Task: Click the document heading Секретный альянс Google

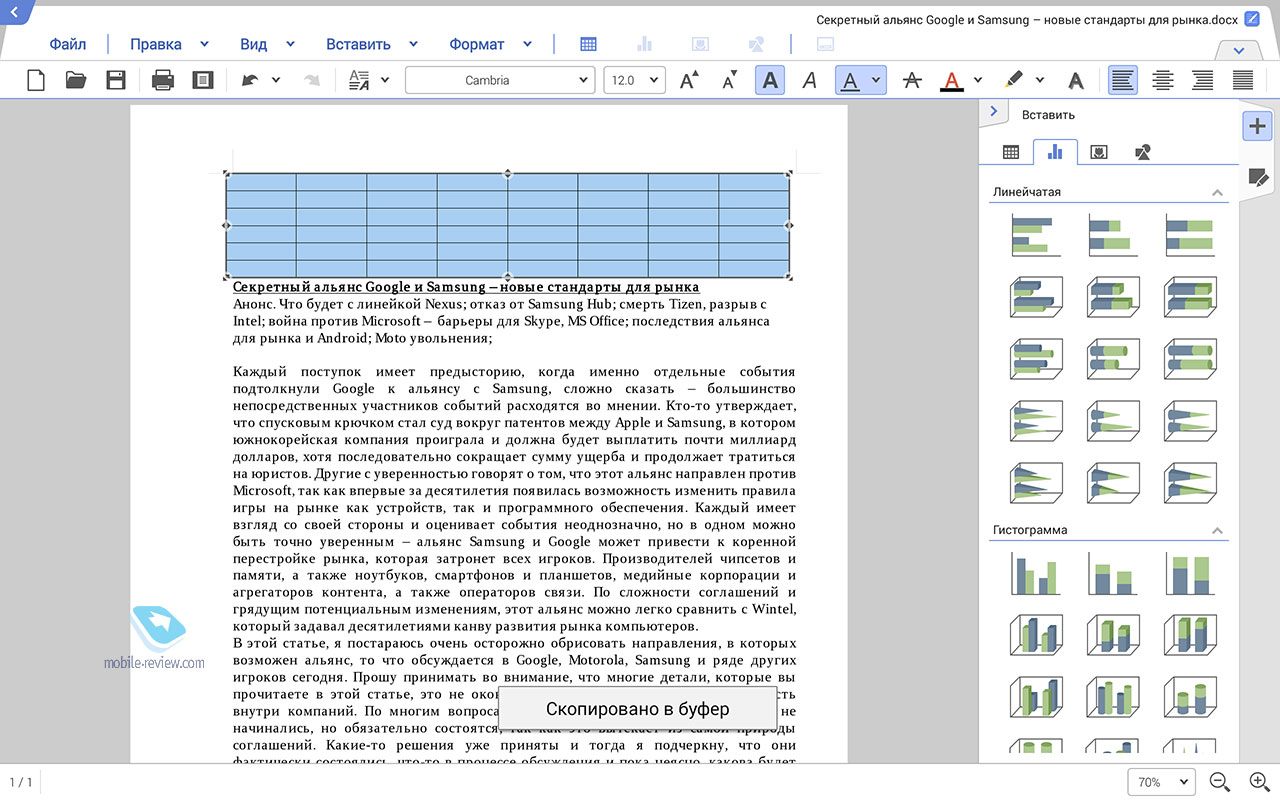Action: click(466, 287)
